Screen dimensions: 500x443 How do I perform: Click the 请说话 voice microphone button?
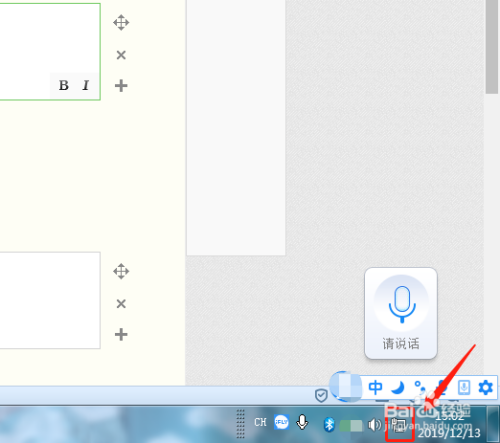pyautogui.click(x=401, y=313)
